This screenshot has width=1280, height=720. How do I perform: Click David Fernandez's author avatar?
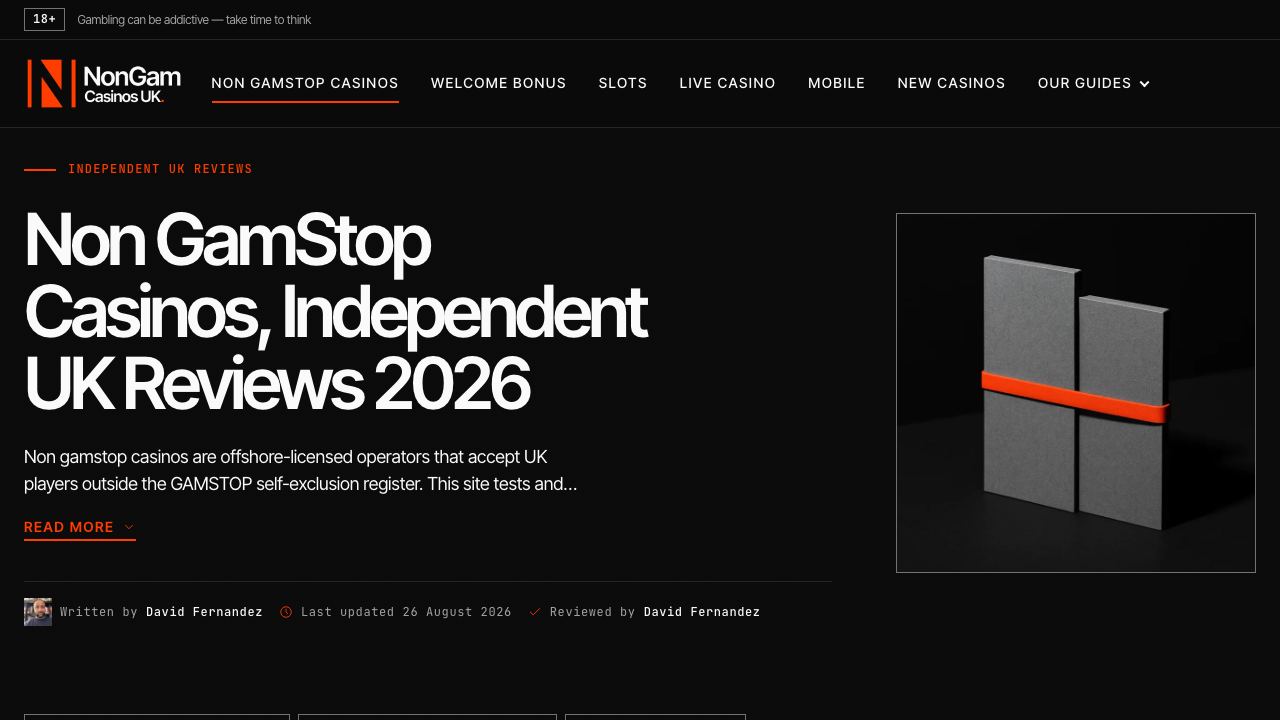[x=38, y=612]
